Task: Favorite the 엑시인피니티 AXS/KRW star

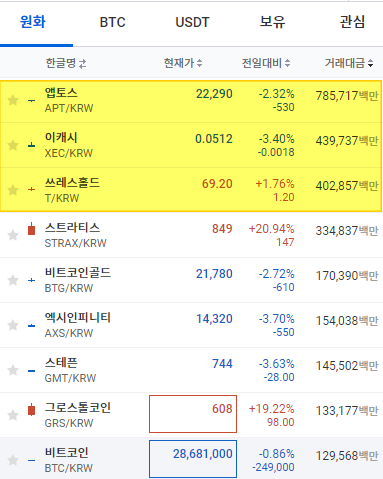Action: coord(13,325)
